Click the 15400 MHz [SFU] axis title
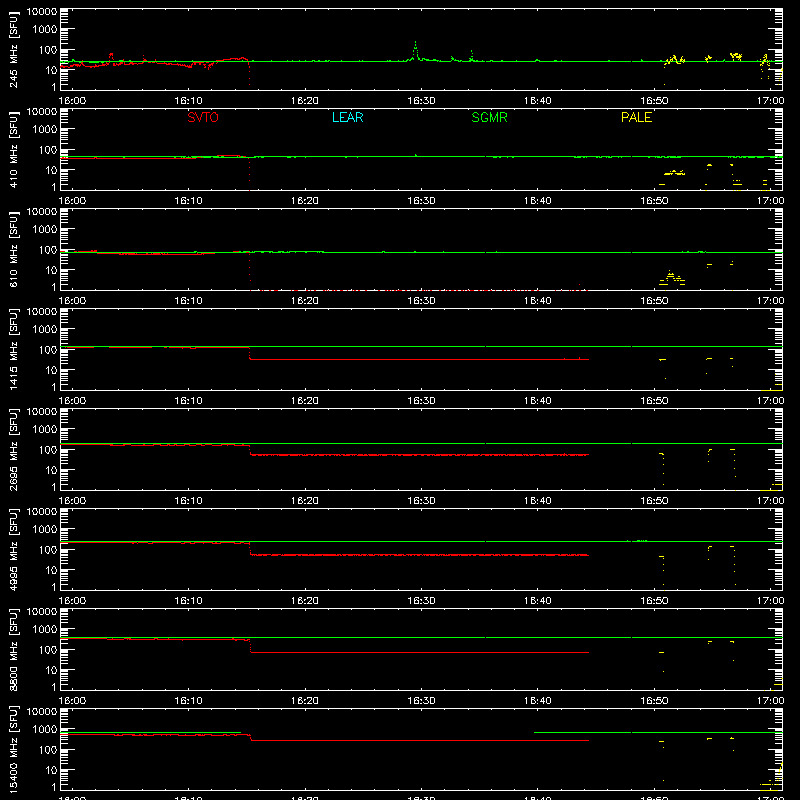This screenshot has width=800, height=800. (x=13, y=749)
